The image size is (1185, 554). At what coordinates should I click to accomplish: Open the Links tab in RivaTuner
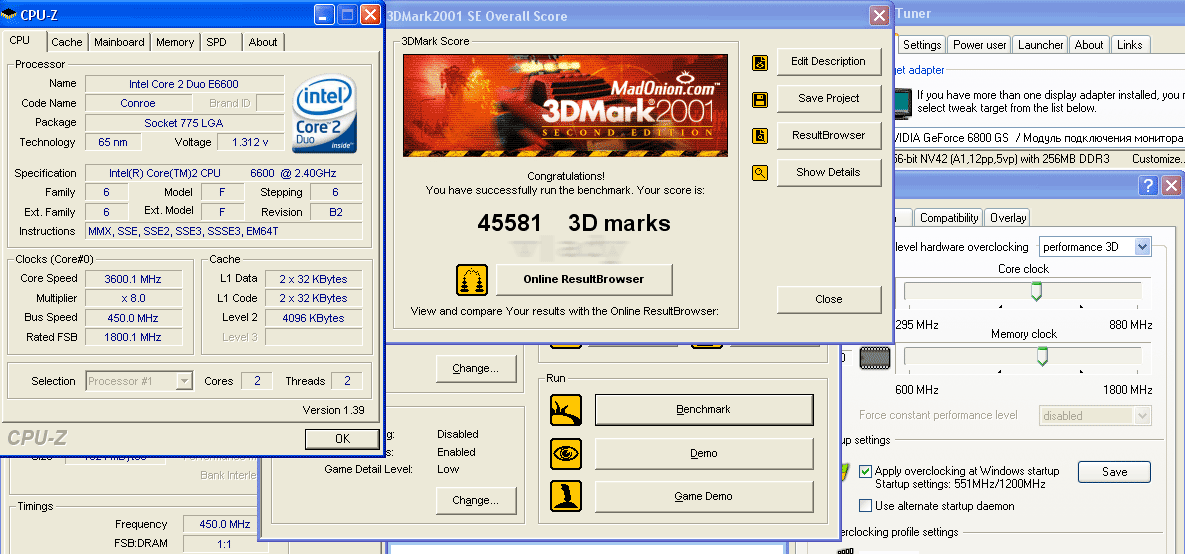[x=1129, y=45]
